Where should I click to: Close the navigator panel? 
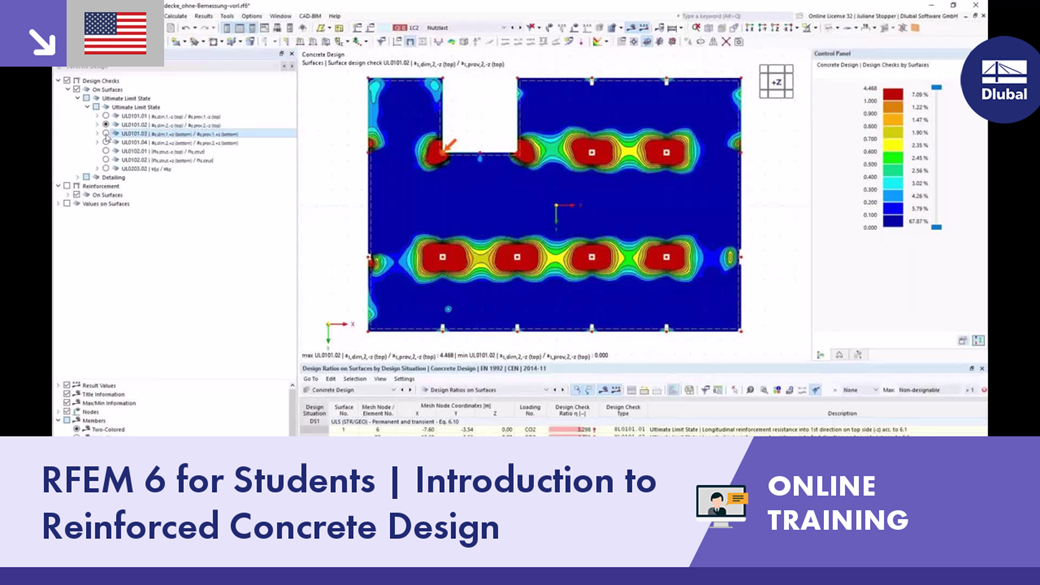point(291,54)
